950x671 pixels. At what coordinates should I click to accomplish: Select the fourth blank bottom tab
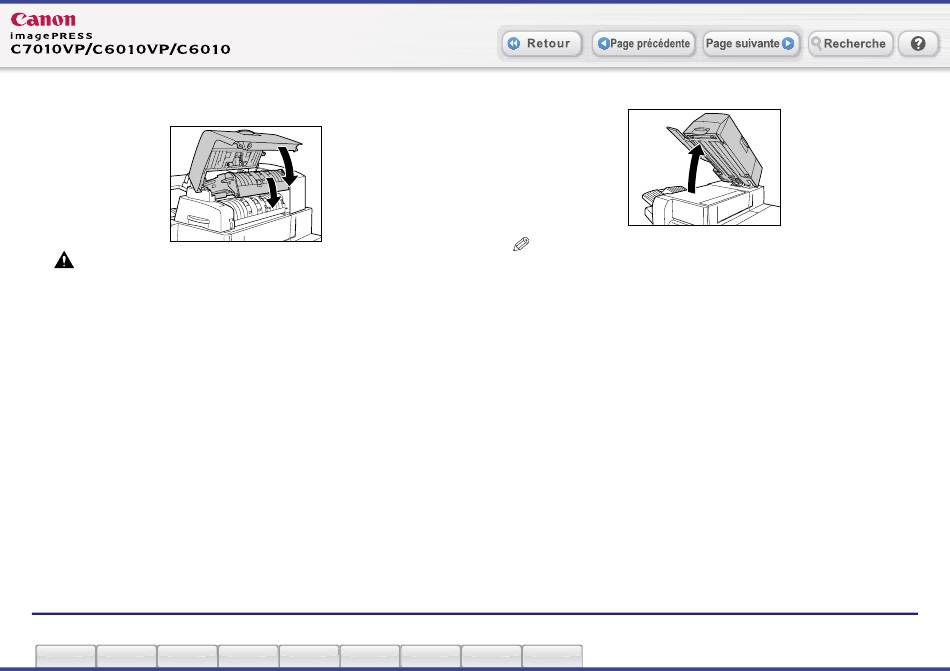pos(248,656)
